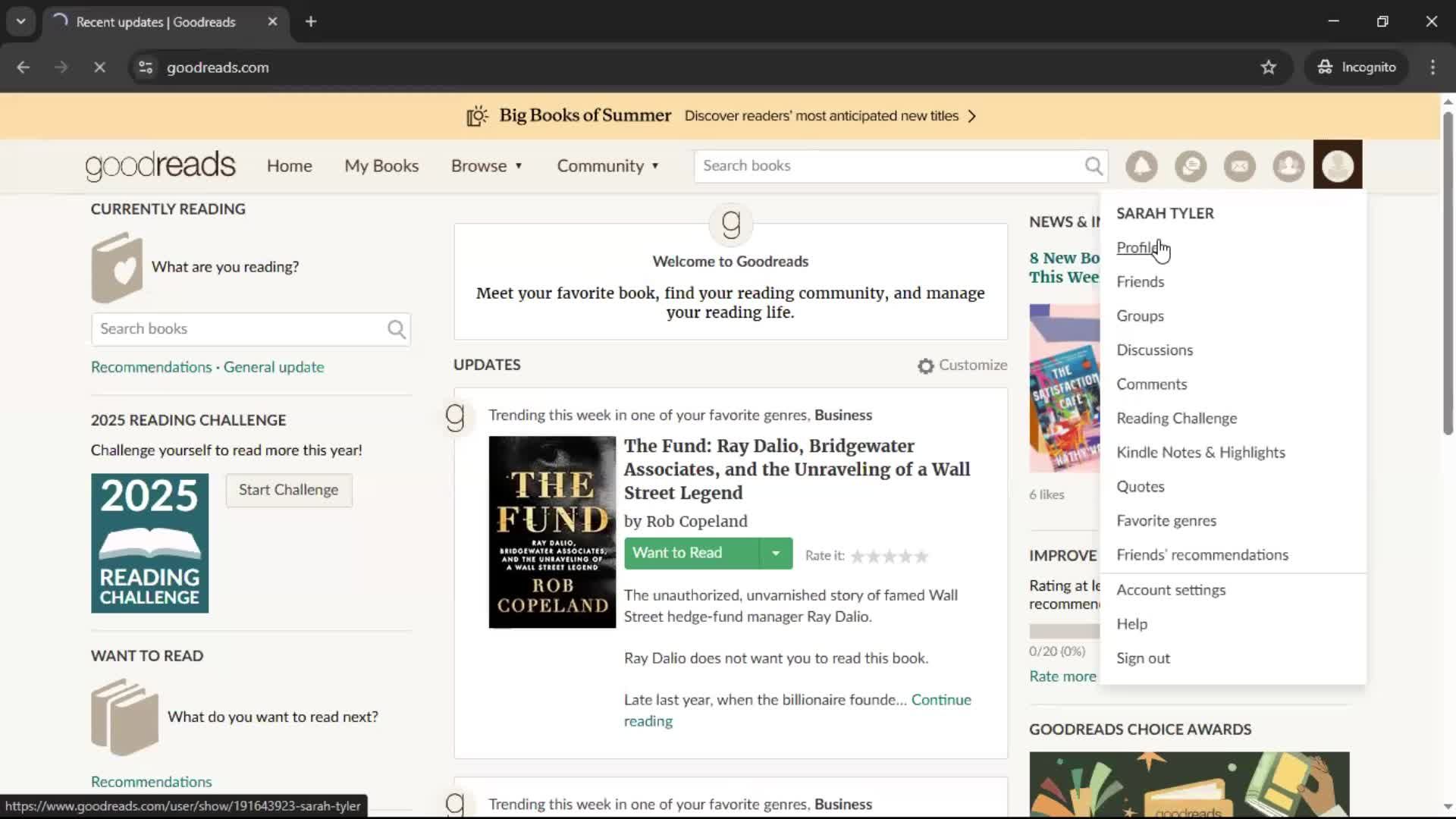Click the browser address bar URL

pyautogui.click(x=218, y=67)
